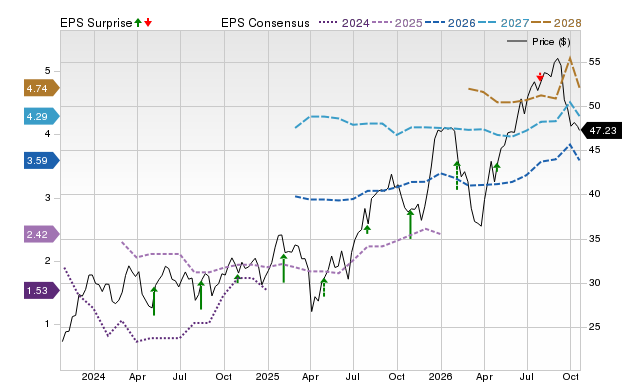The height and width of the screenshot is (382, 640).
Task: Click the red down arrow in the EPS Surprise legend
Action: click(x=148, y=22)
